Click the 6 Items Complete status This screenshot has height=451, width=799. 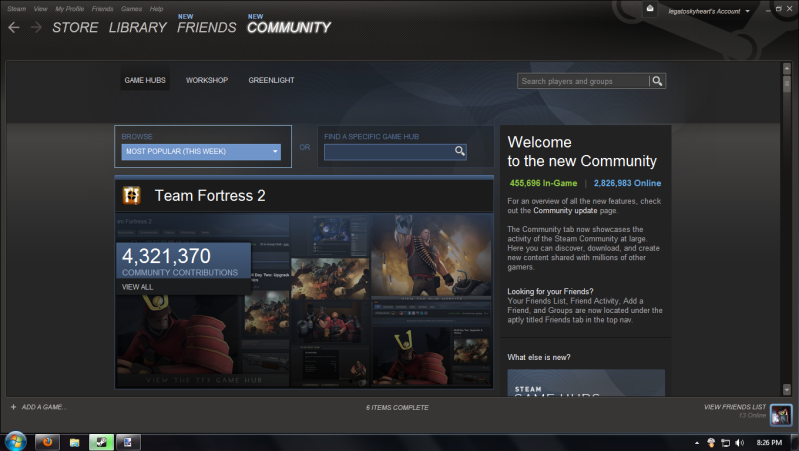tap(397, 407)
